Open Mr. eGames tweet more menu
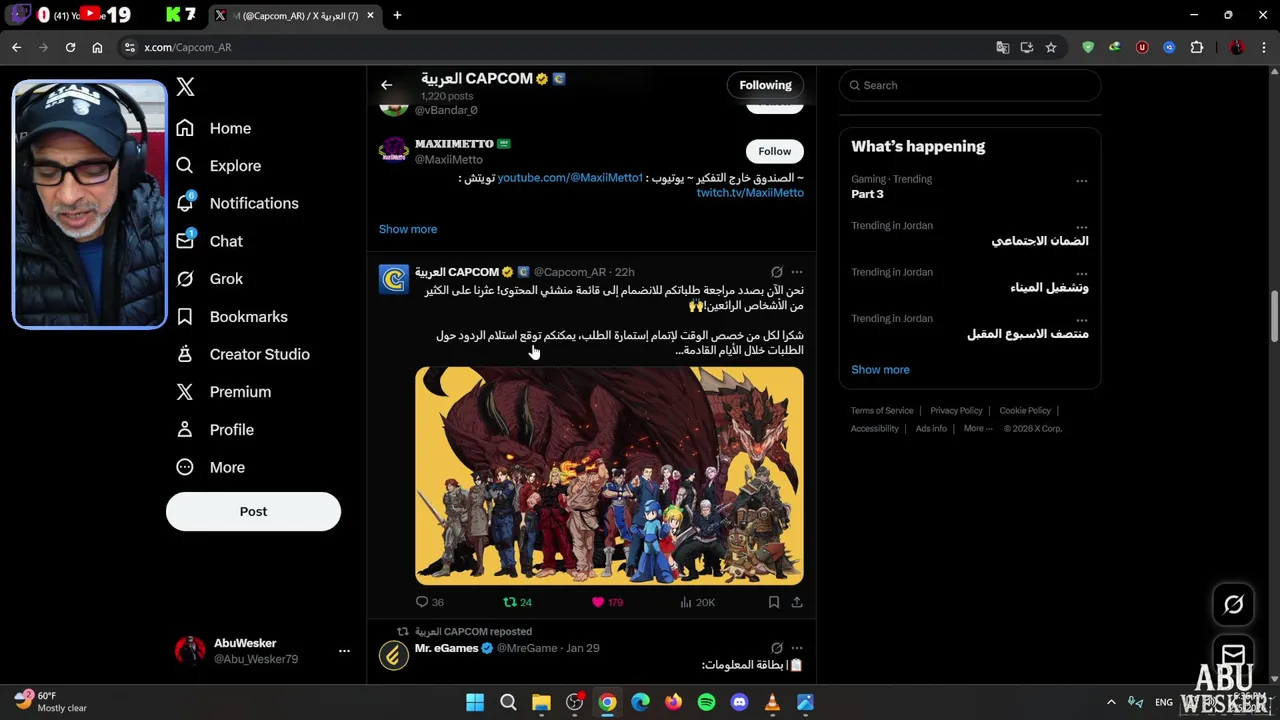 [797, 648]
